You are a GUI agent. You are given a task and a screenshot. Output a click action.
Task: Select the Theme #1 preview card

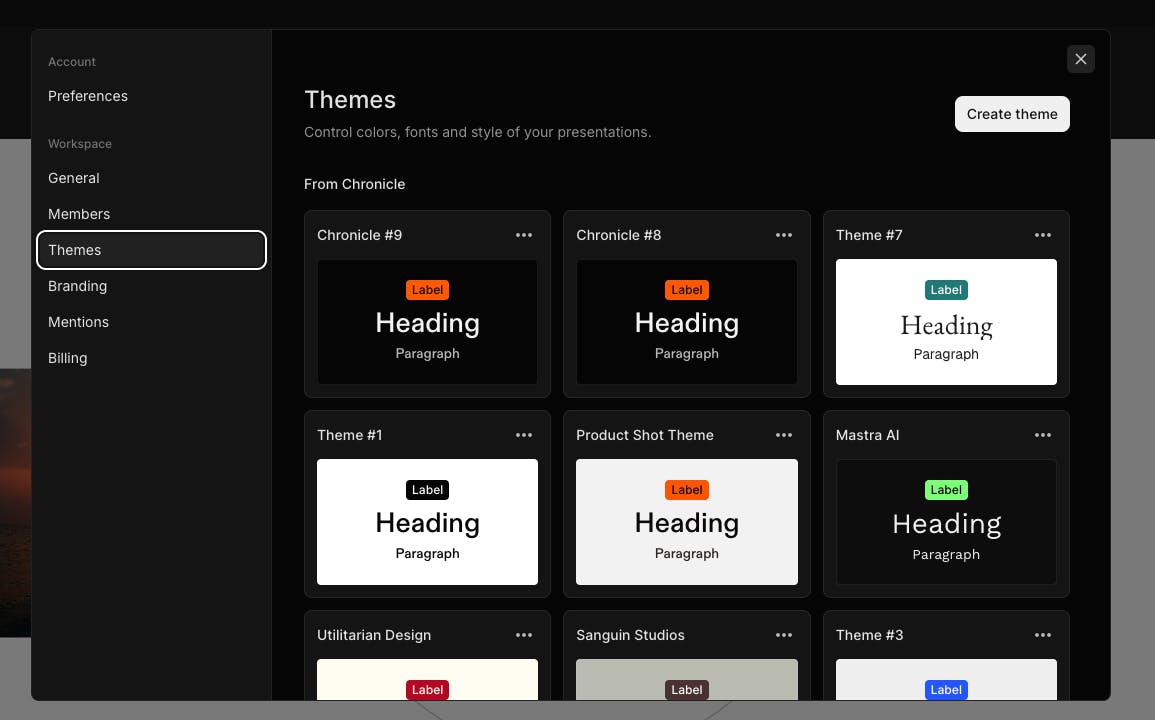(427, 522)
